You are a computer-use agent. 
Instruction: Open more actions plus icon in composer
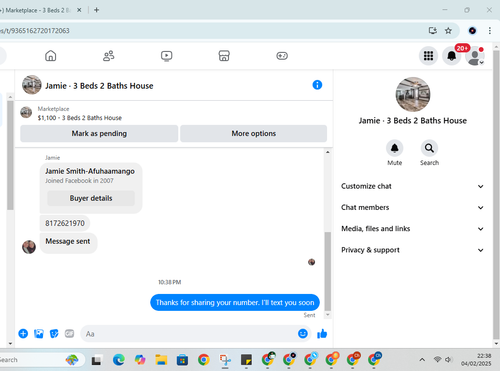(23, 333)
